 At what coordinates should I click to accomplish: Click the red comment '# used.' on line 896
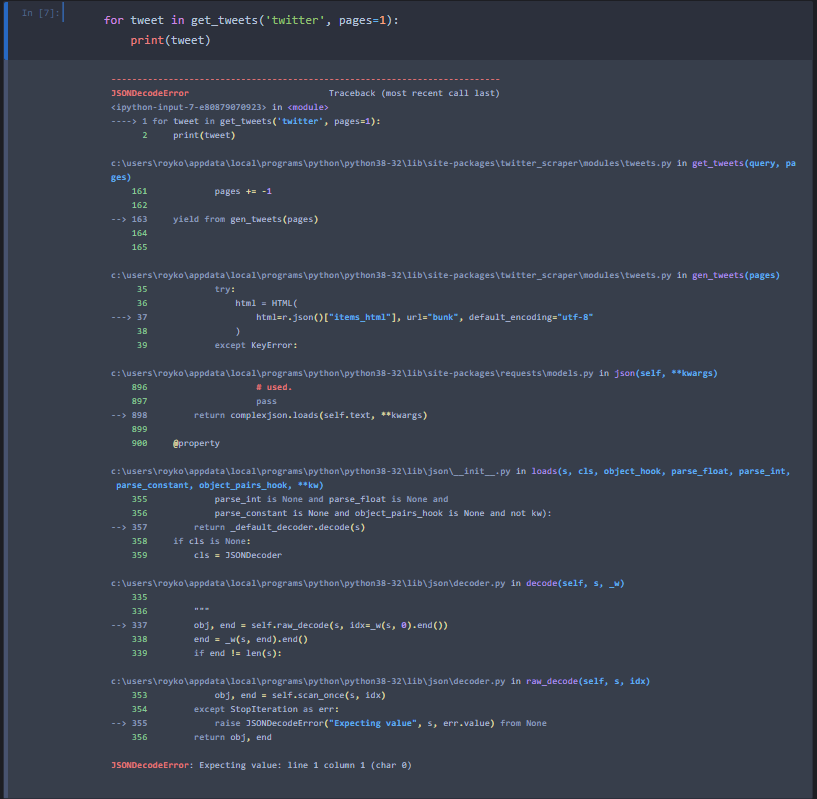coord(274,387)
